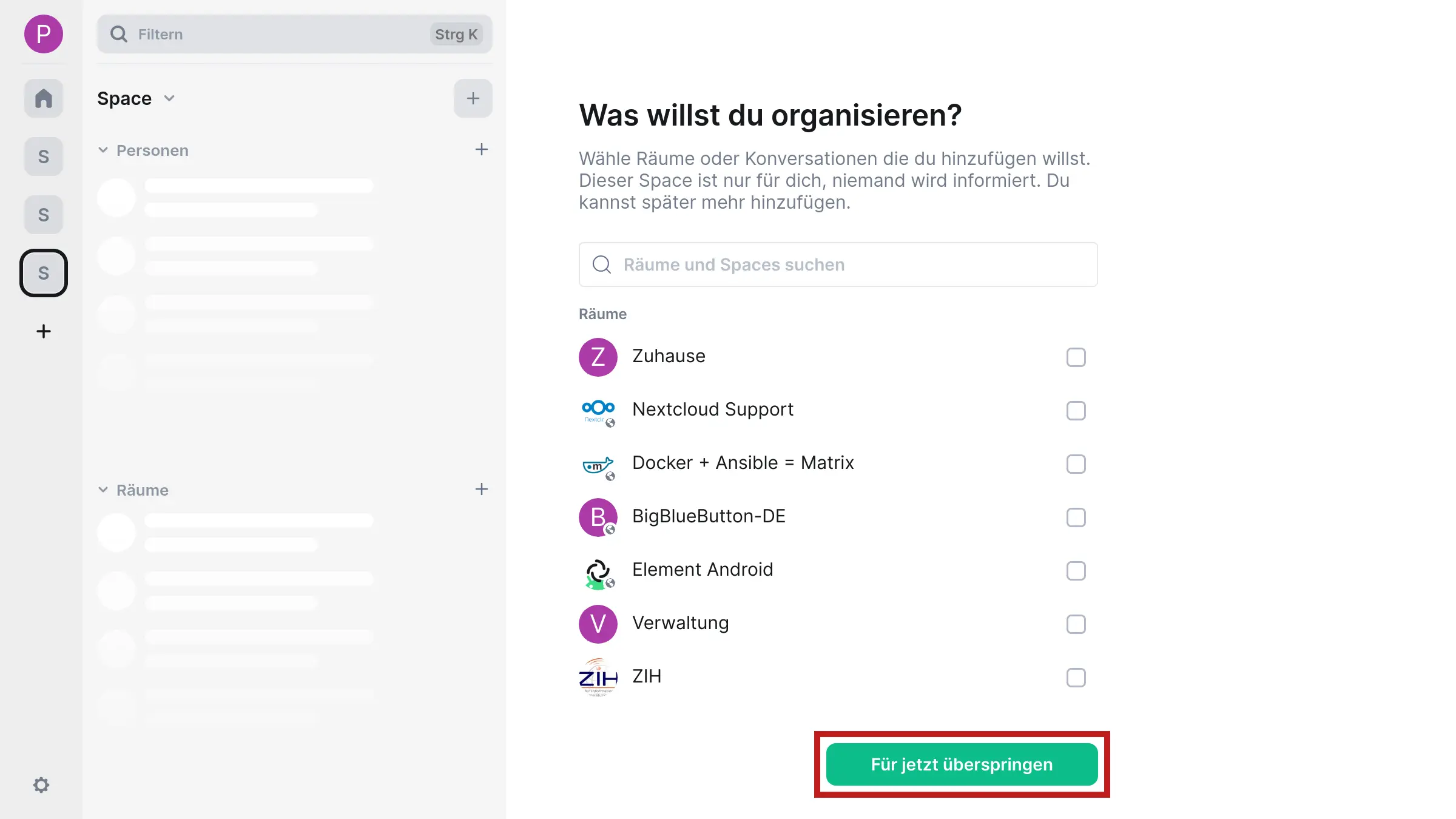Collapse the Personen section

tap(103, 150)
